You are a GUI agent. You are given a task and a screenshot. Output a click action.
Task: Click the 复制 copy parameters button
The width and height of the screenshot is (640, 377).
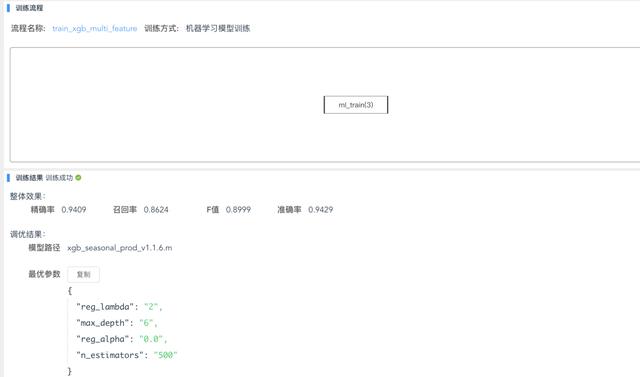click(83, 274)
